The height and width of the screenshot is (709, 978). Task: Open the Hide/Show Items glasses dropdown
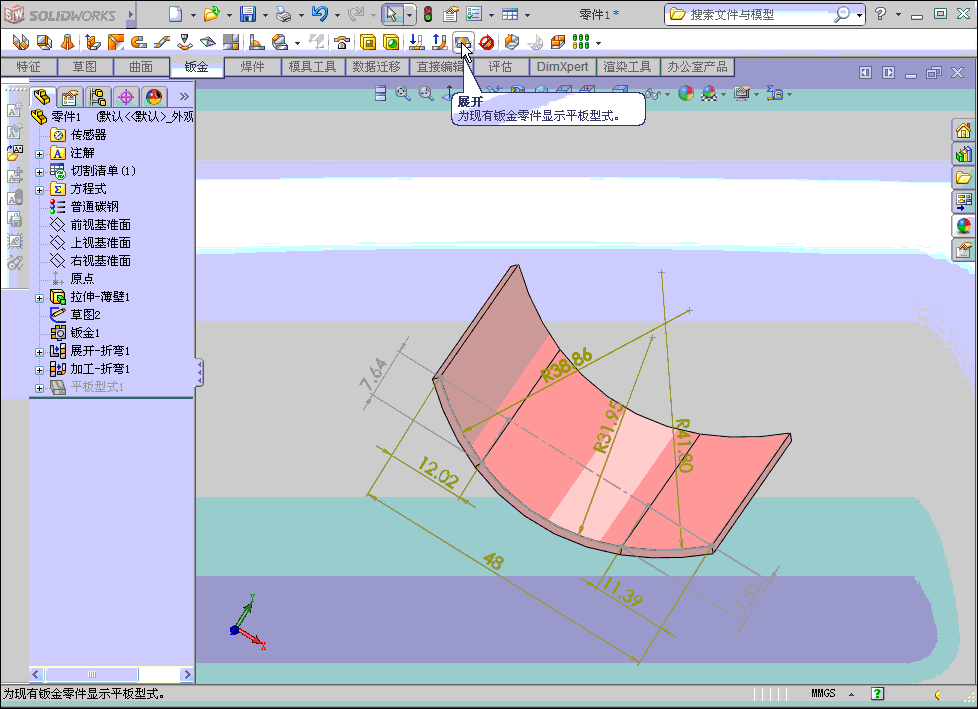(667, 95)
